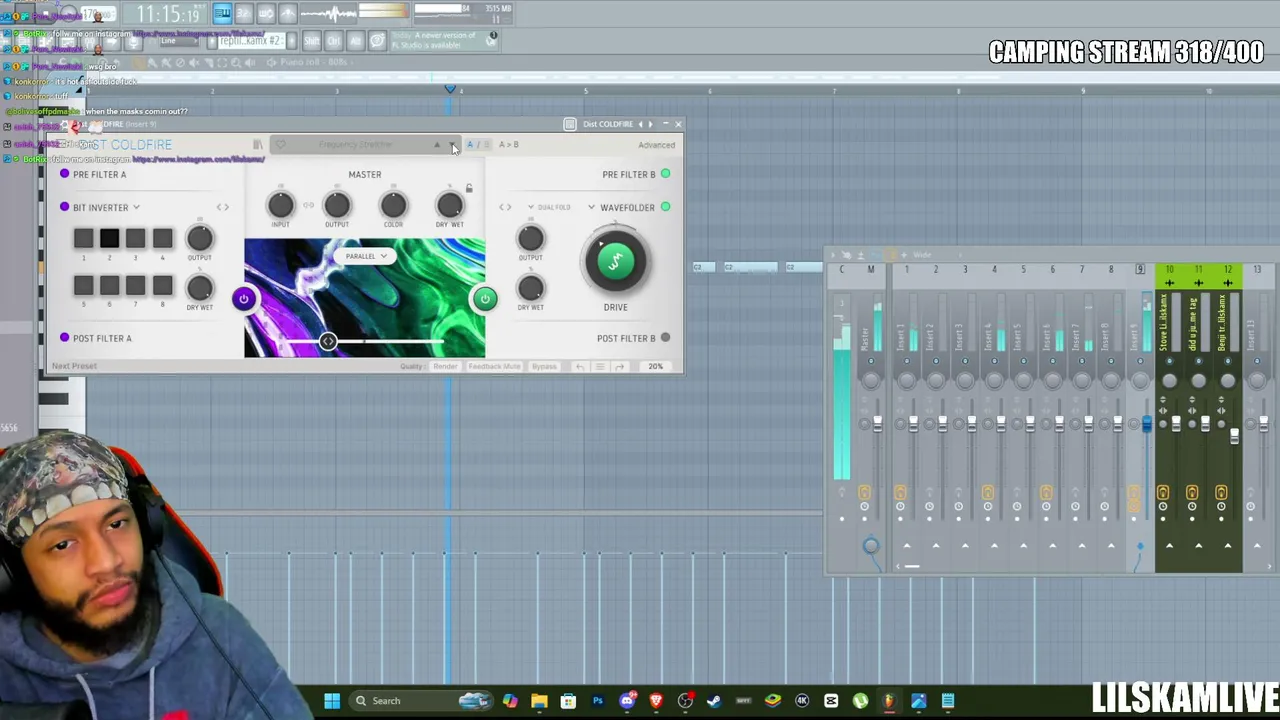Viewport: 1280px width, 720px height.
Task: Toggle Bit Inverter bit 2 button
Action: [109, 238]
